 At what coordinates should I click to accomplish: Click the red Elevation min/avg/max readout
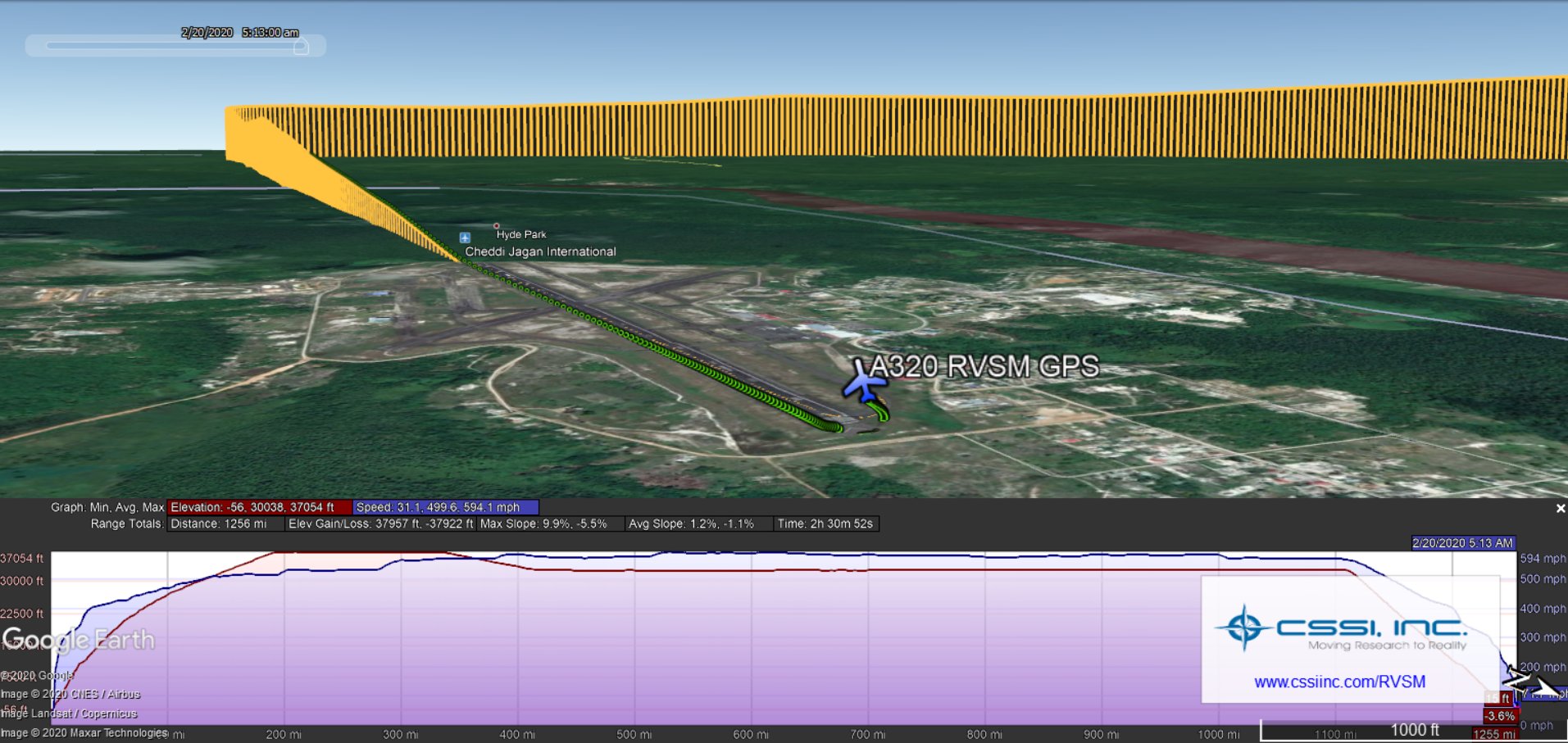259,507
